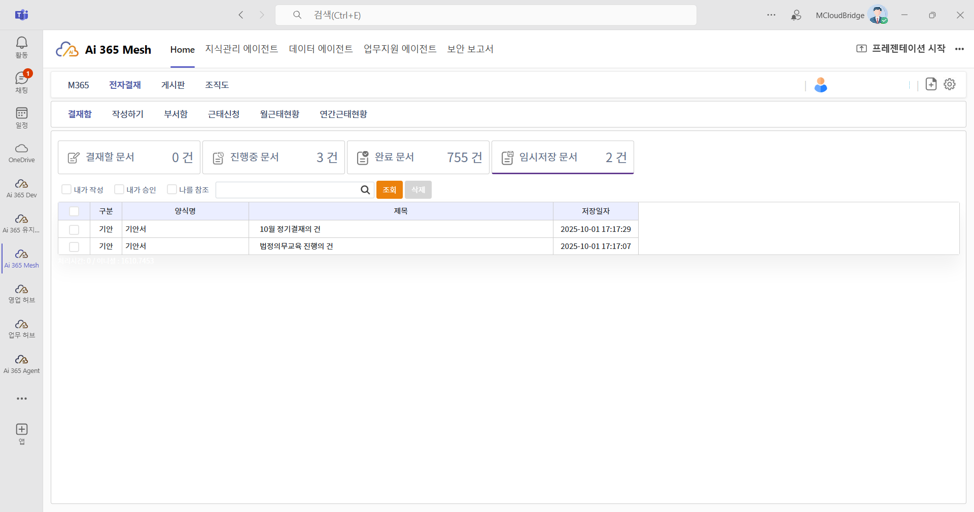Image resolution: width=974 pixels, height=512 pixels.
Task: Open the Calendar in sidebar
Action: tap(21, 117)
